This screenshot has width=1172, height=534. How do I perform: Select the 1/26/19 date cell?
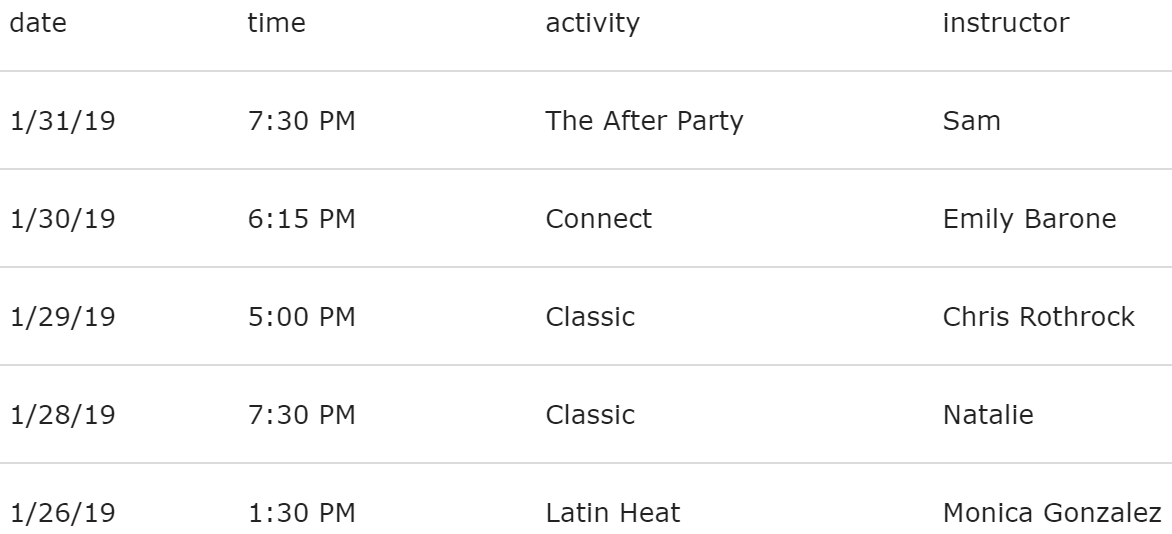(62, 514)
